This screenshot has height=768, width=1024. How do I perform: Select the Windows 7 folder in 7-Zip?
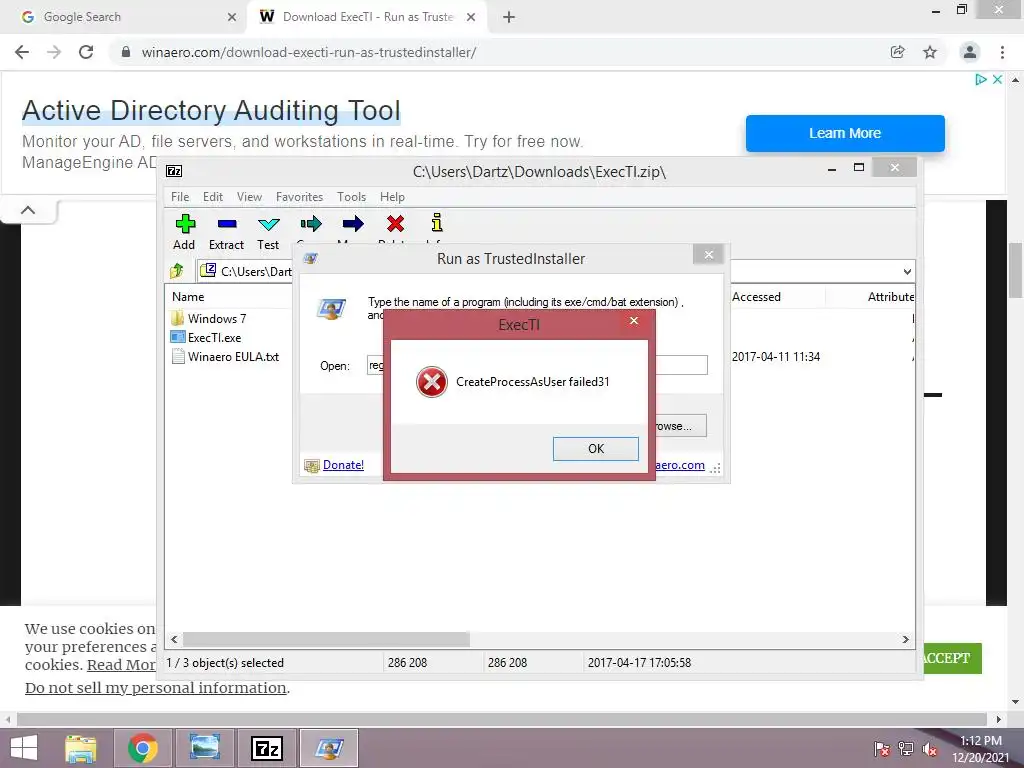click(217, 319)
